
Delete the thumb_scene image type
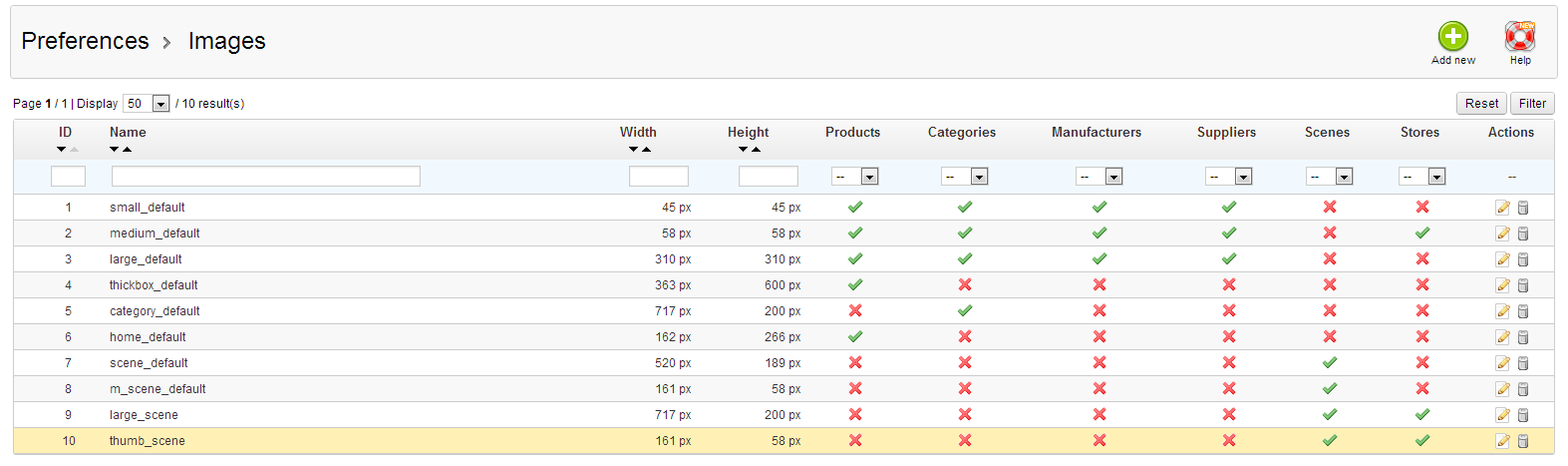click(1523, 441)
